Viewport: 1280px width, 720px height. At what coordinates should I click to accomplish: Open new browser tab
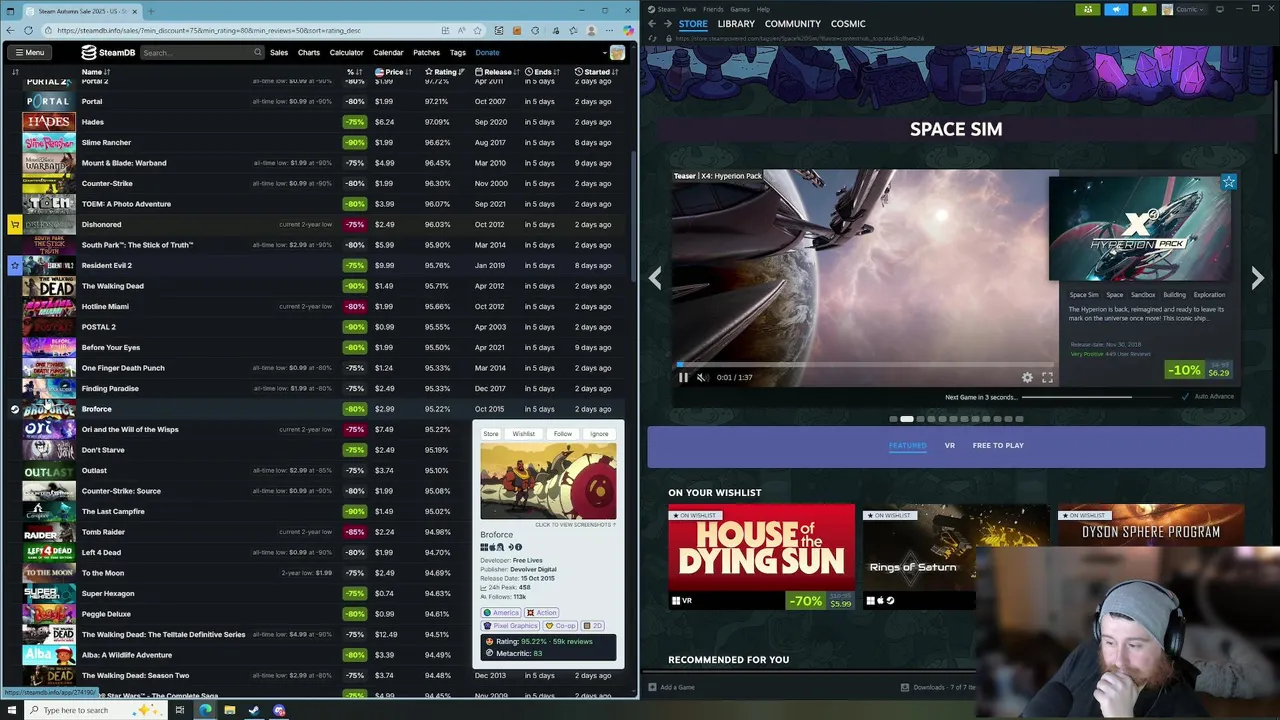pos(151,11)
